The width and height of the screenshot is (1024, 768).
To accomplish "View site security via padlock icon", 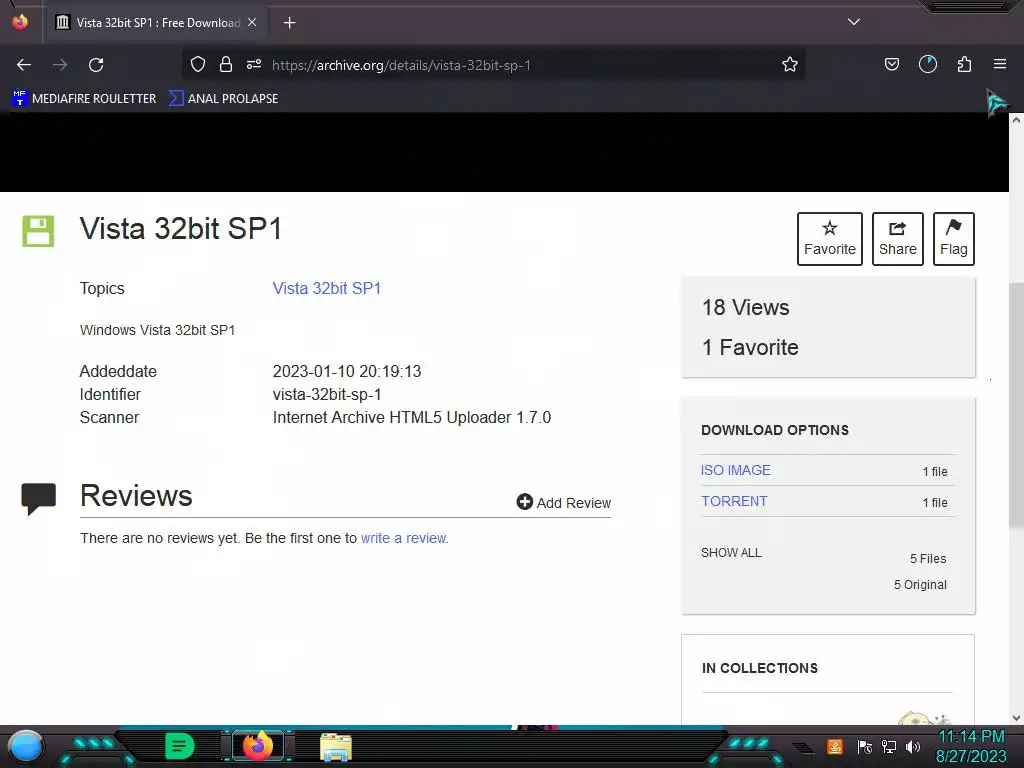I will (x=226, y=64).
